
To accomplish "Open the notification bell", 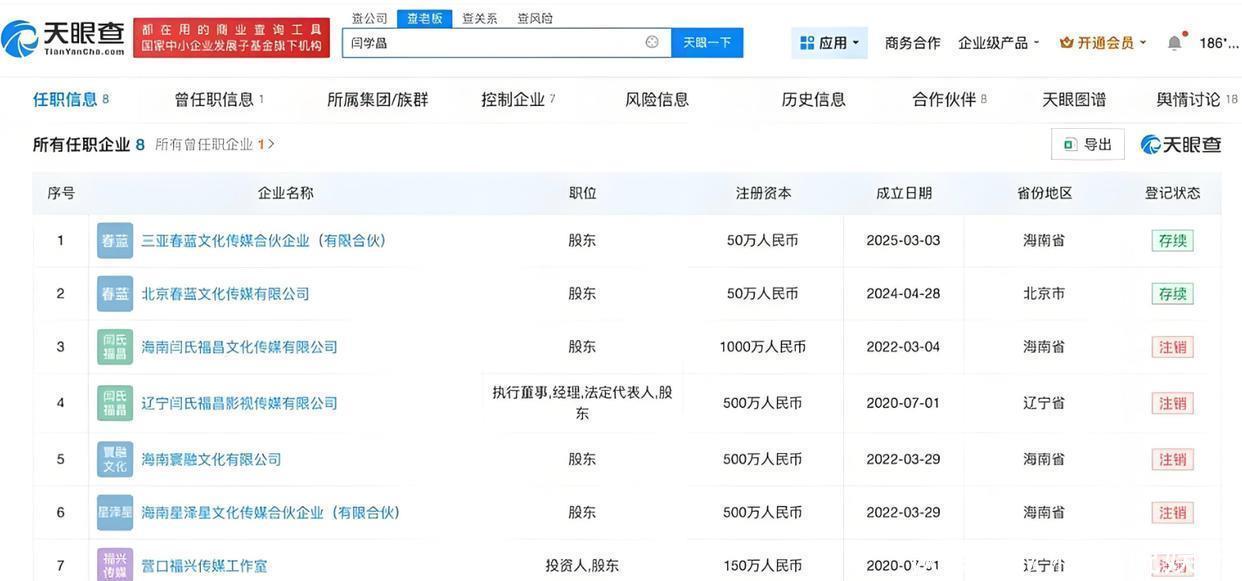I will click(x=1174, y=43).
